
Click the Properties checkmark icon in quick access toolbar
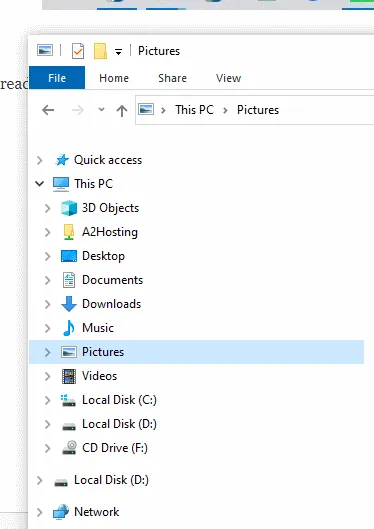(x=78, y=51)
